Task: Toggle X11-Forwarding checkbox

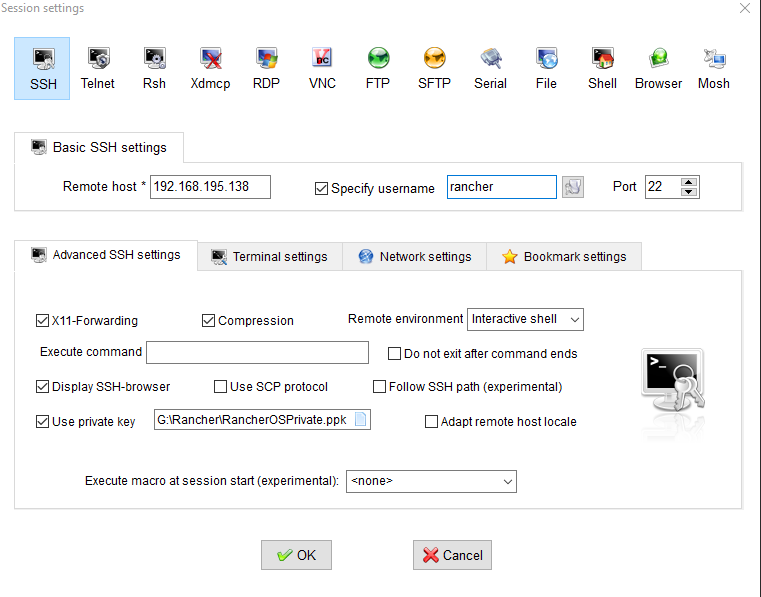Action: coord(42,320)
